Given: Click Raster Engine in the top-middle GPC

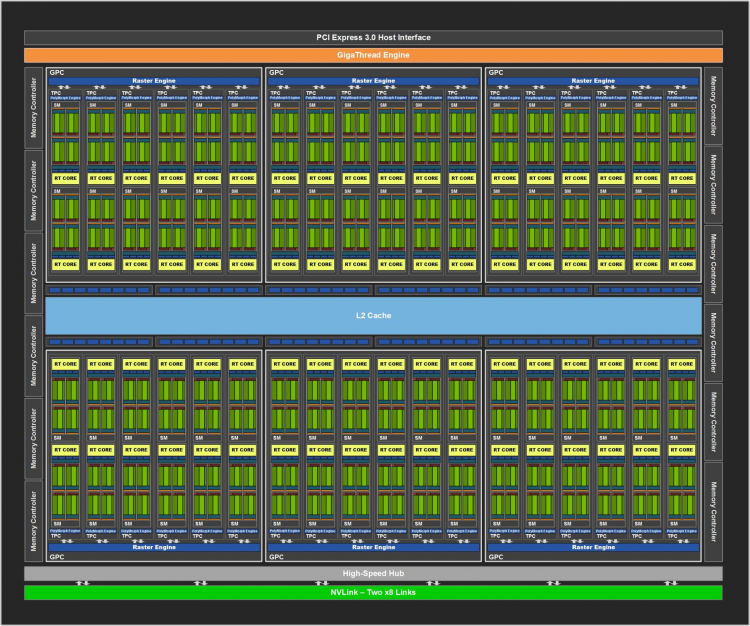Looking at the screenshot, I should pyautogui.click(x=374, y=81).
